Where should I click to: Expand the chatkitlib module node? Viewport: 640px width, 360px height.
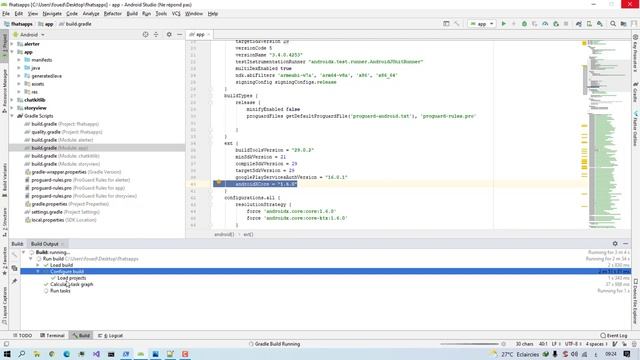pos(12,100)
